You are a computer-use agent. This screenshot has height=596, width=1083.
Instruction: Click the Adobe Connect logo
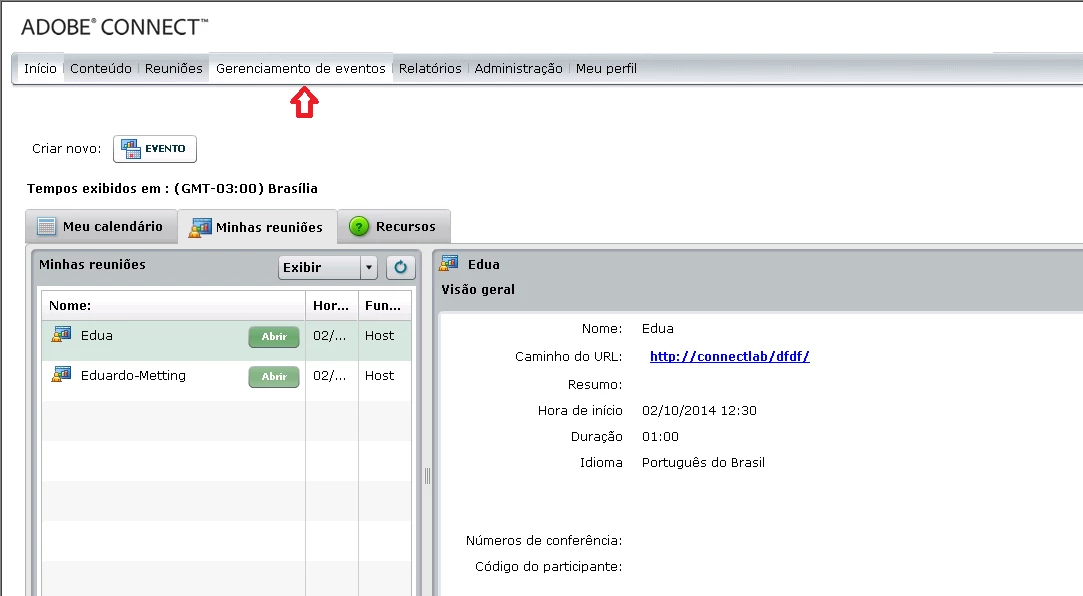tap(115, 27)
